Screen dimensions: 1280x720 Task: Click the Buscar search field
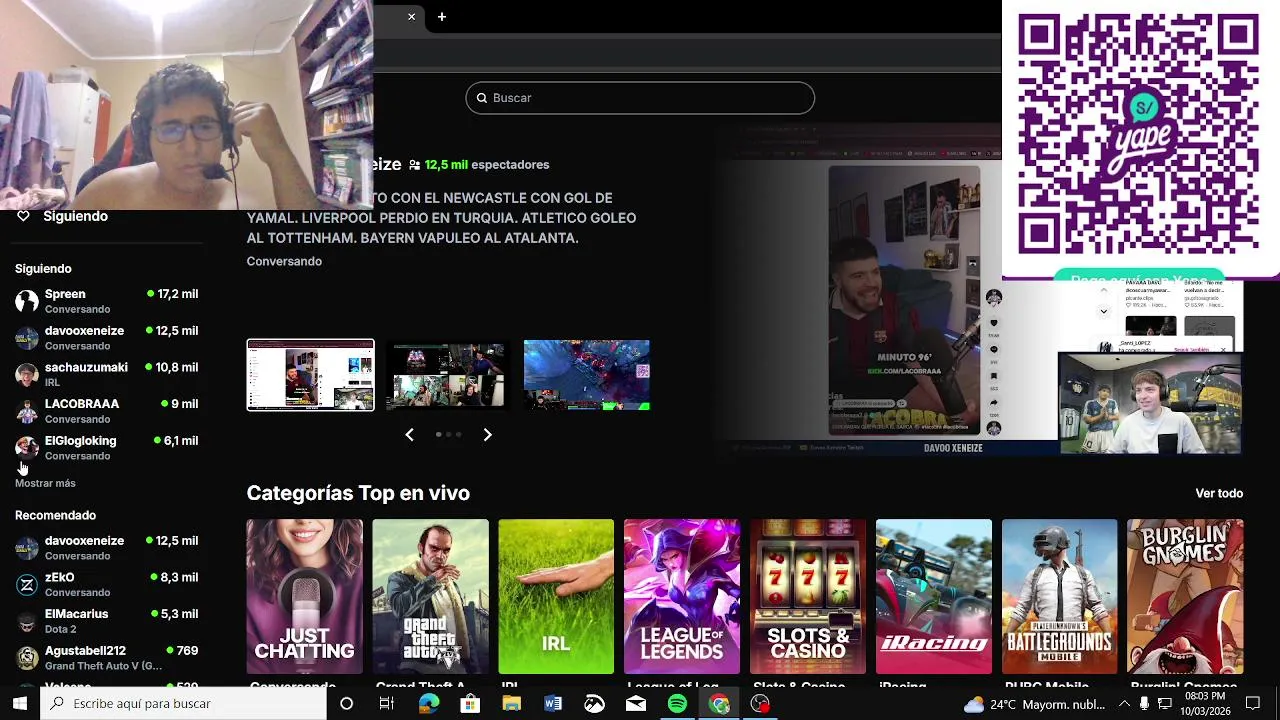tap(640, 98)
